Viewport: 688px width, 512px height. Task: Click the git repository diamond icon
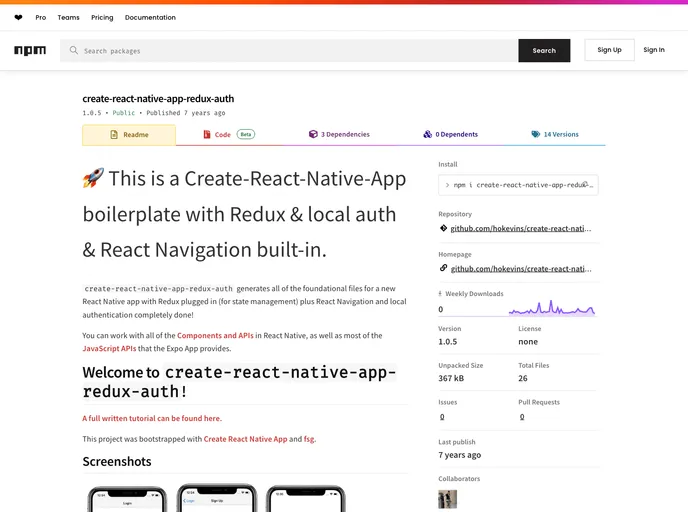pos(443,228)
